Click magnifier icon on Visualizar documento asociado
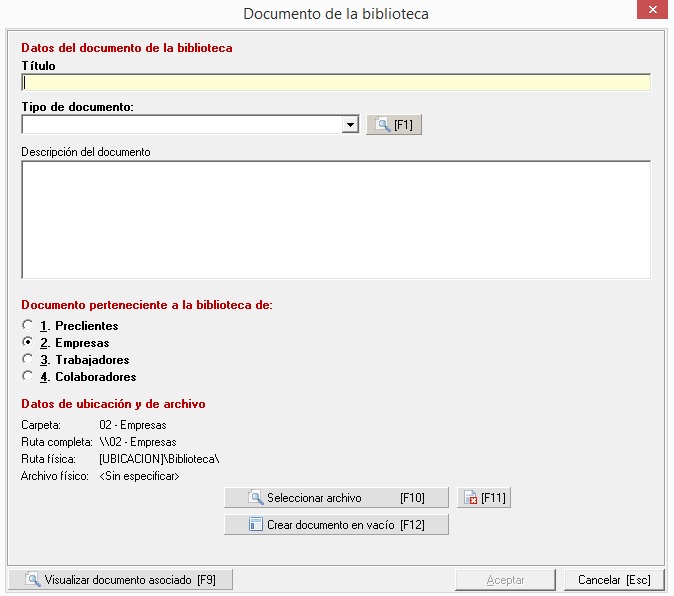674x596 pixels. click(33, 580)
